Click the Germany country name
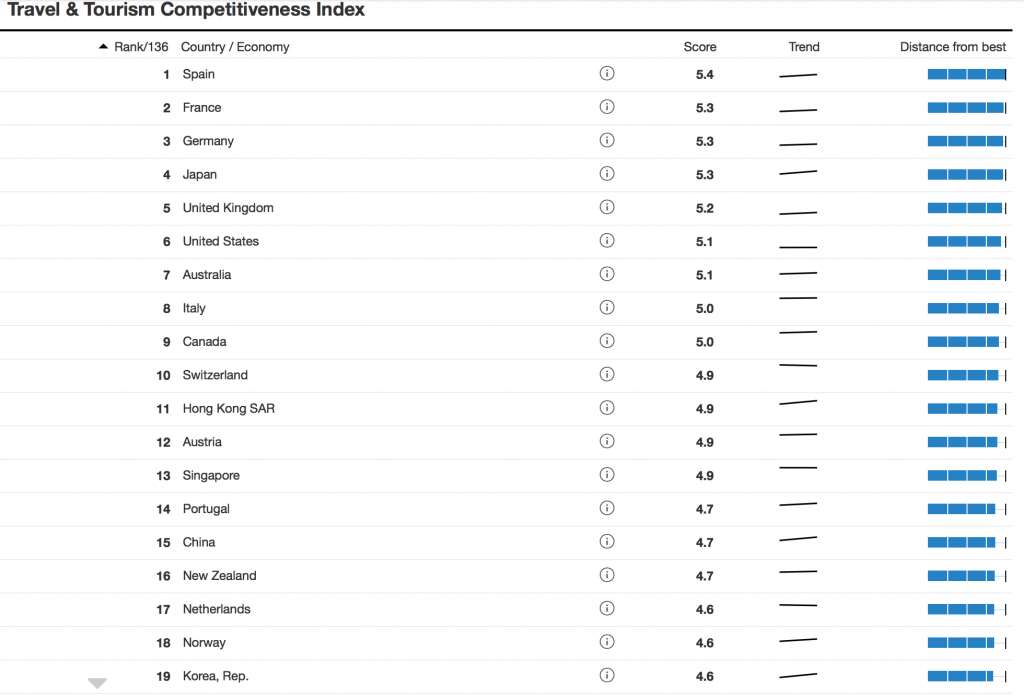 tap(208, 141)
